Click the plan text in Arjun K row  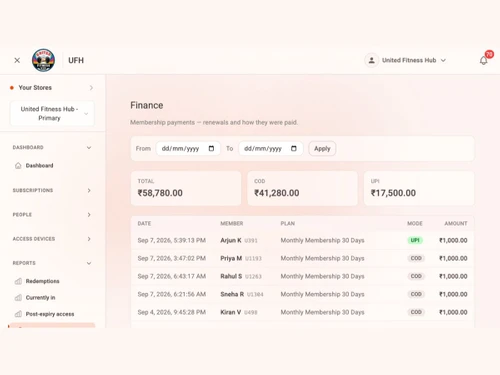(x=322, y=240)
